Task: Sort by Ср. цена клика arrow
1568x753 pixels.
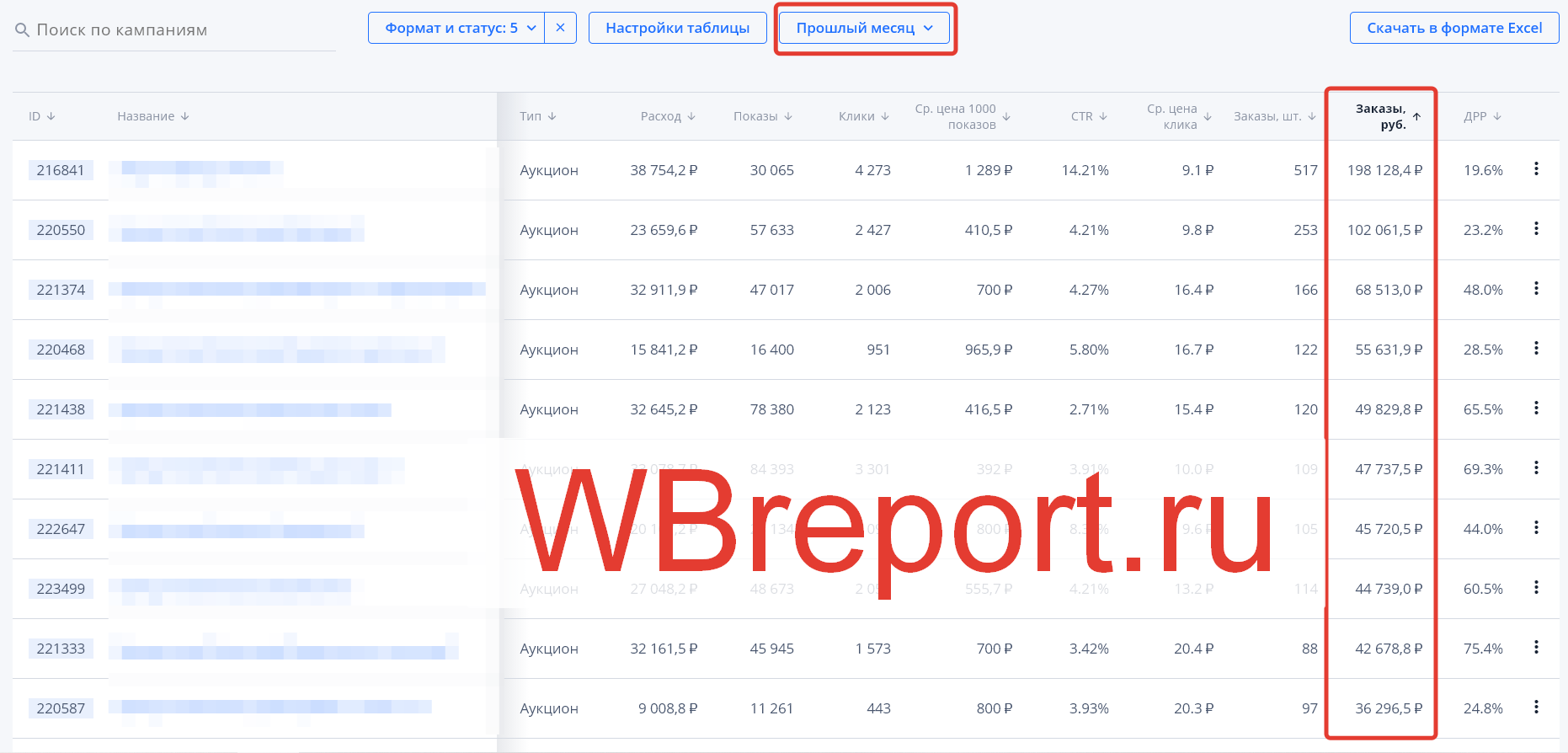Action: click(x=1208, y=116)
